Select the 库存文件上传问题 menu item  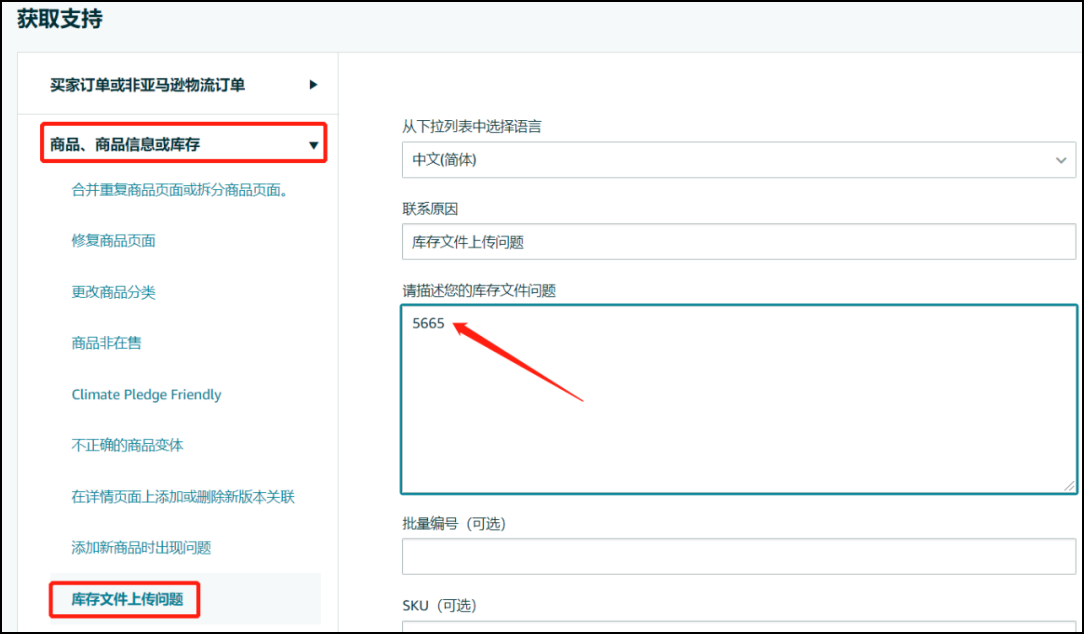(x=127, y=599)
